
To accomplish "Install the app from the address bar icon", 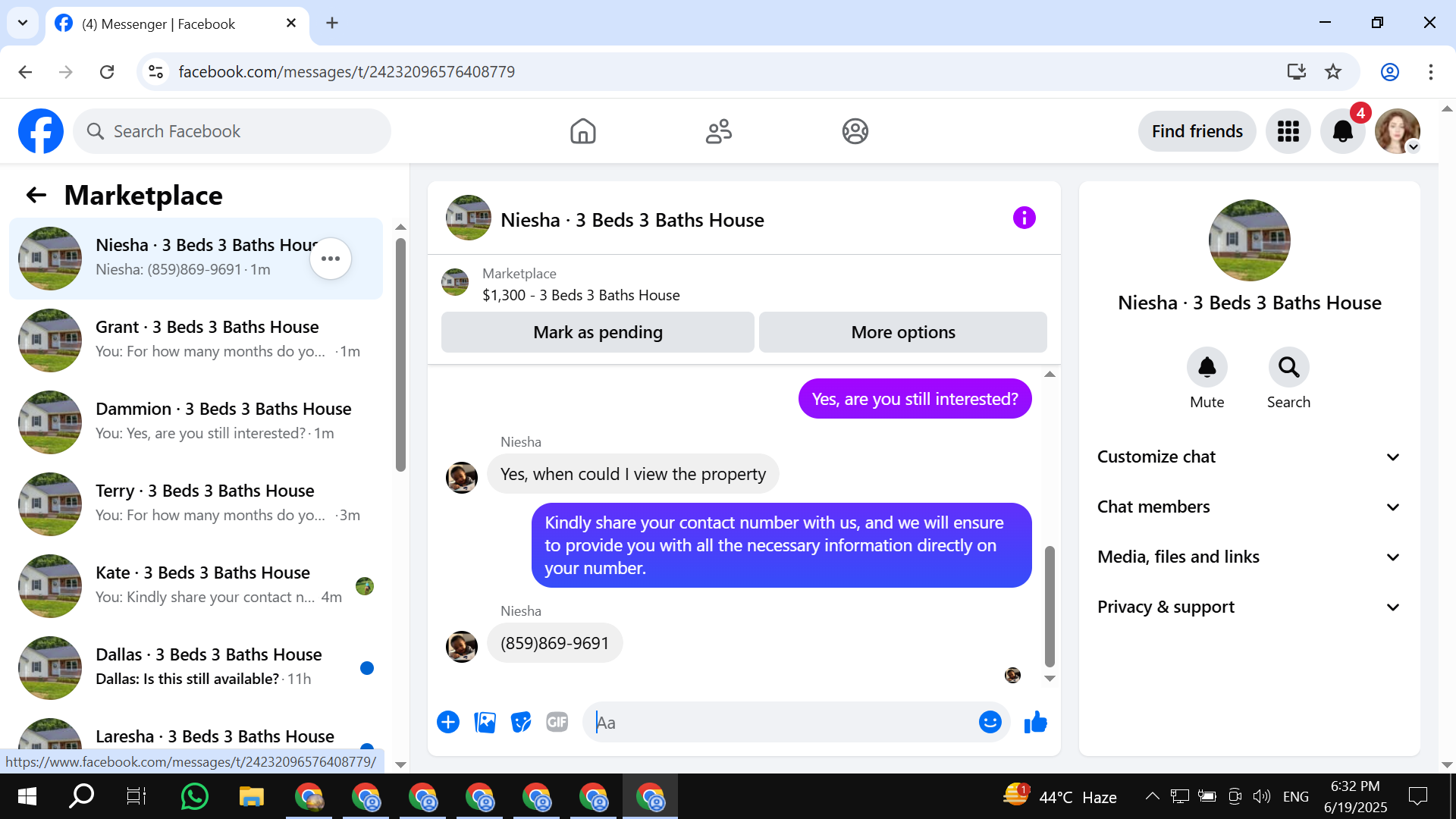I will click(1296, 72).
